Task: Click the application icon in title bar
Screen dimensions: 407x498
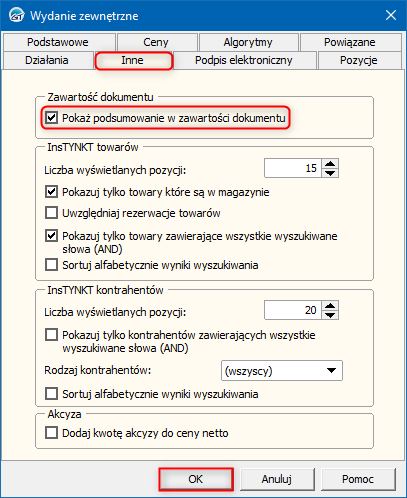Action: tap(16, 15)
